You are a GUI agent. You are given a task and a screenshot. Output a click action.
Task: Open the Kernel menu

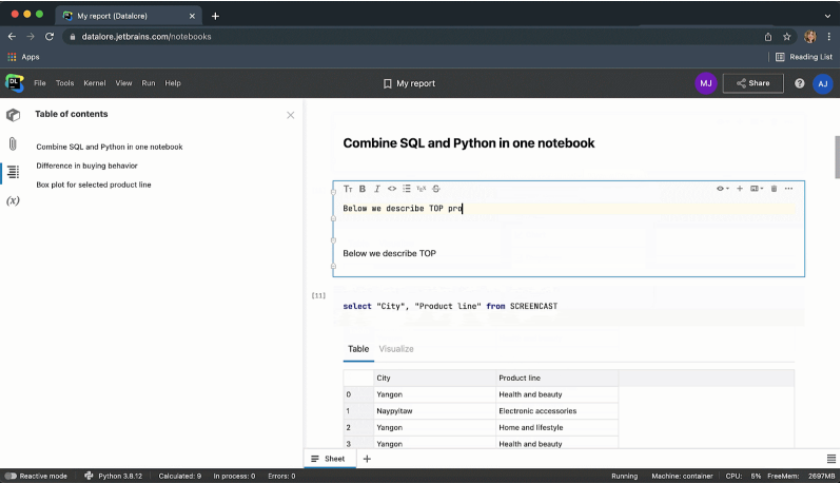[94, 83]
